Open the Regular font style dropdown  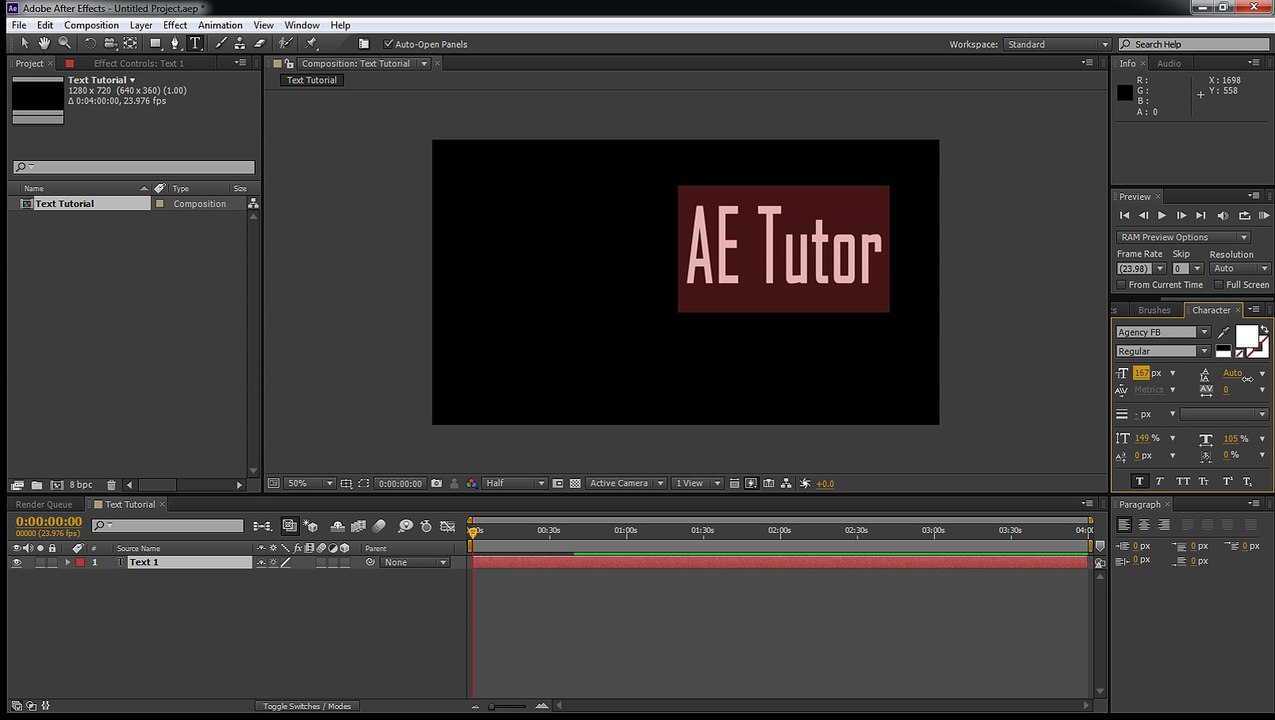1163,351
